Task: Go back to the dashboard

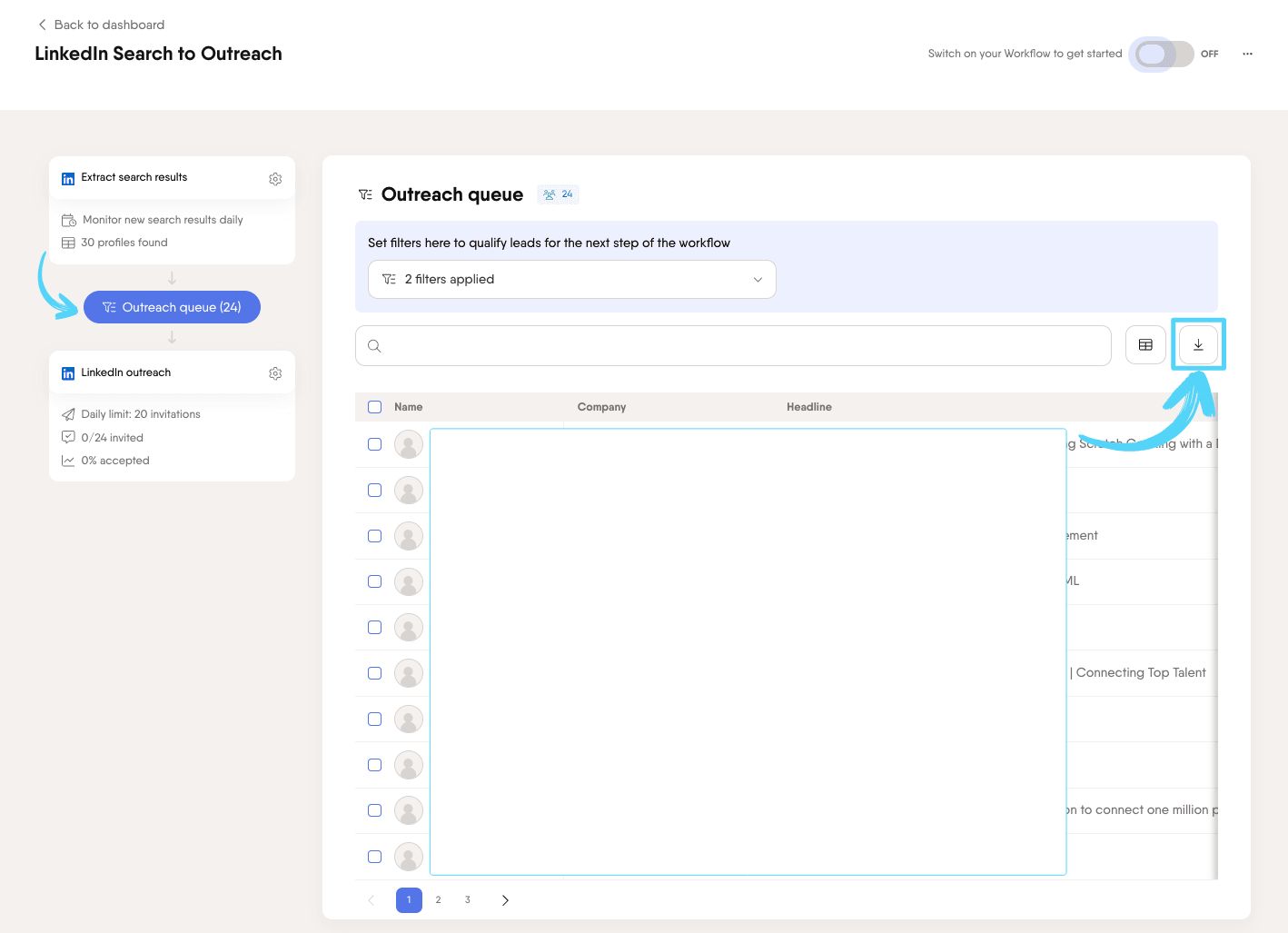Action: [x=101, y=25]
